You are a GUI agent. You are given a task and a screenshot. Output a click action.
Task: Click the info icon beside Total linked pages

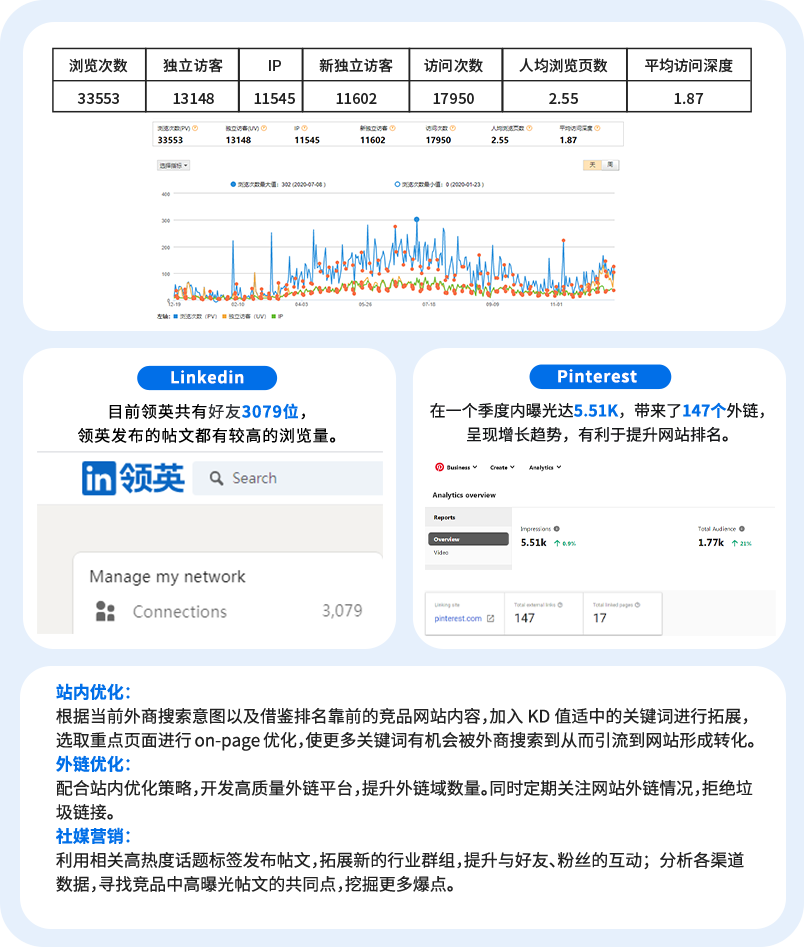[x=637, y=605]
